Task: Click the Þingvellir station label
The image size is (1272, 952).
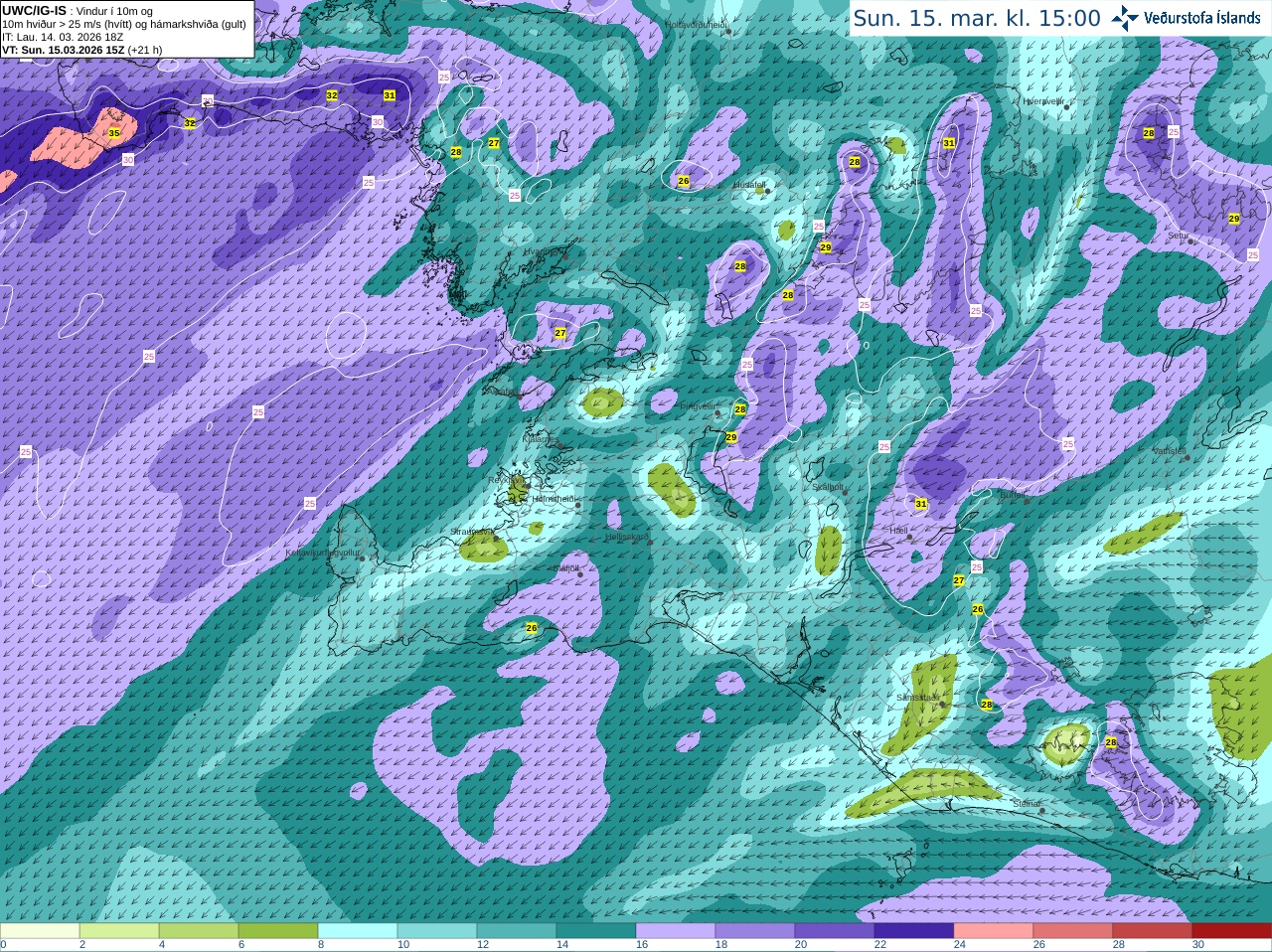Action: [699, 406]
